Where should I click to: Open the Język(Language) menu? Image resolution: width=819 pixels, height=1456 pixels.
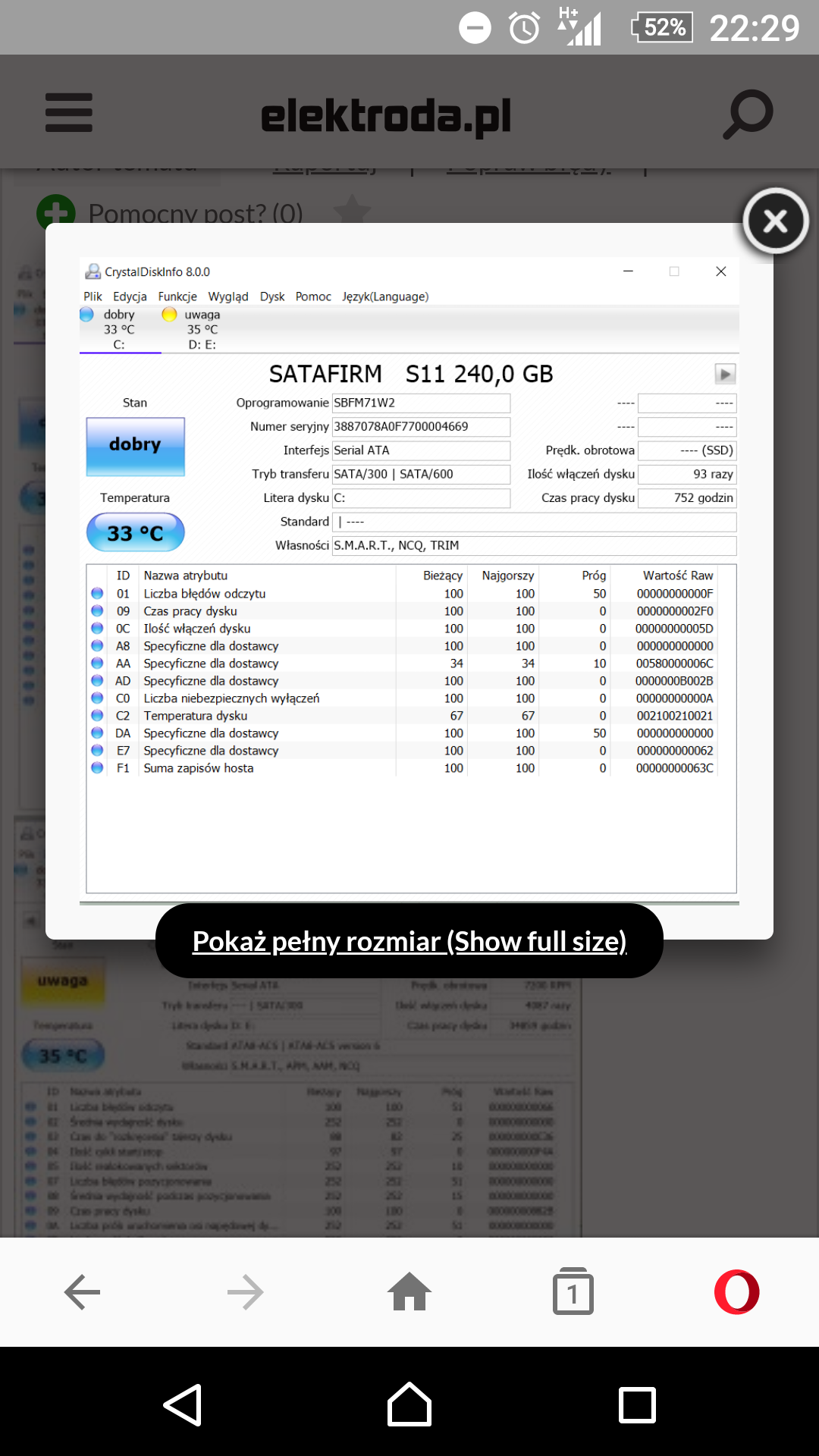point(385,297)
